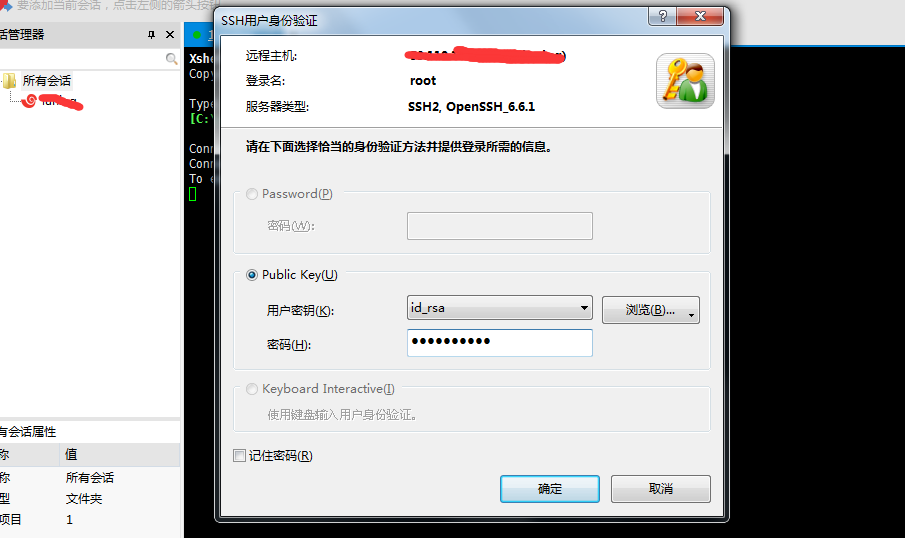905x538 pixels.
Task: Select the Public Key radio button
Action: click(x=252, y=275)
